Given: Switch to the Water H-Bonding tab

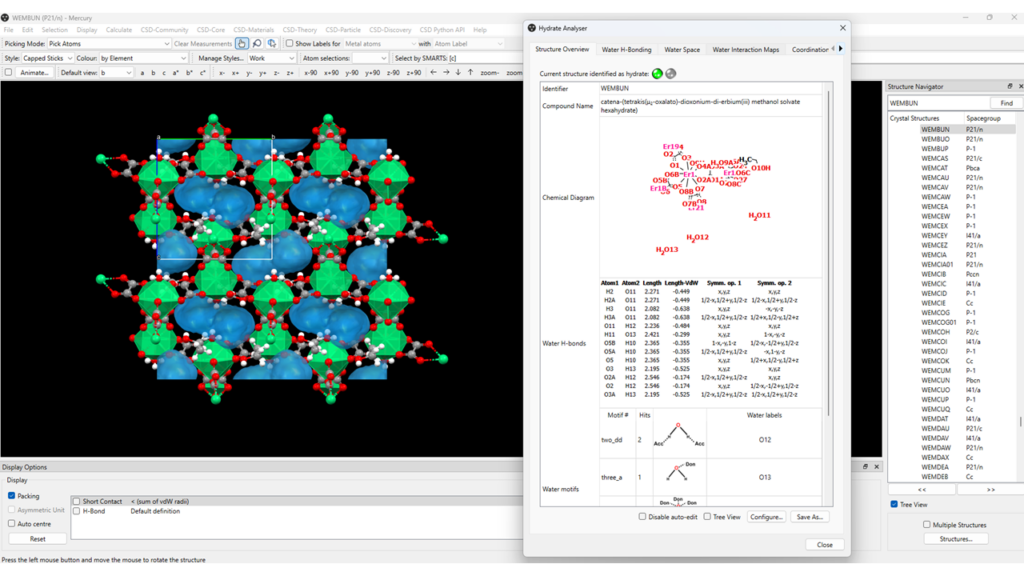Looking at the screenshot, I should (626, 49).
